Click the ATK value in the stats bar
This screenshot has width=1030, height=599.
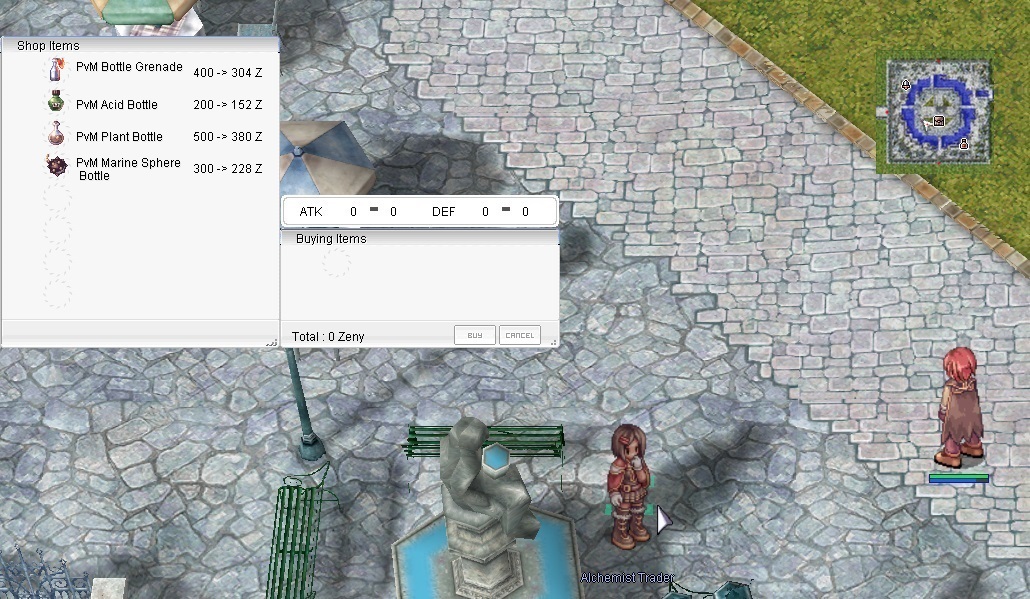[353, 212]
